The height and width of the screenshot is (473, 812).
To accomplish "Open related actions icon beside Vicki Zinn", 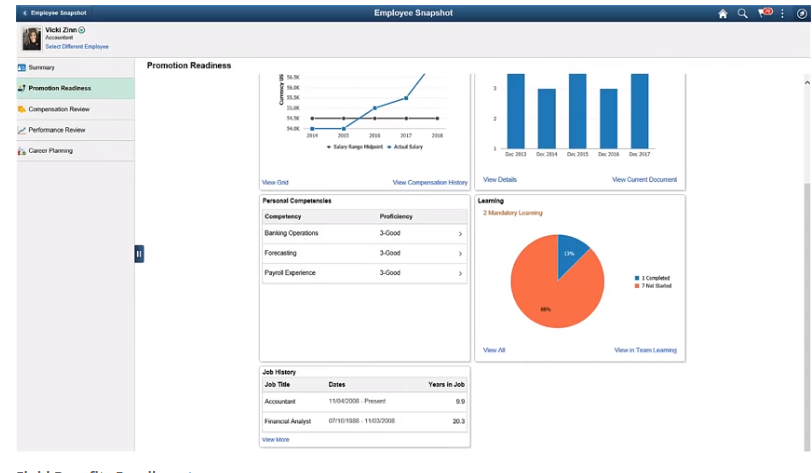I will pos(82,31).
